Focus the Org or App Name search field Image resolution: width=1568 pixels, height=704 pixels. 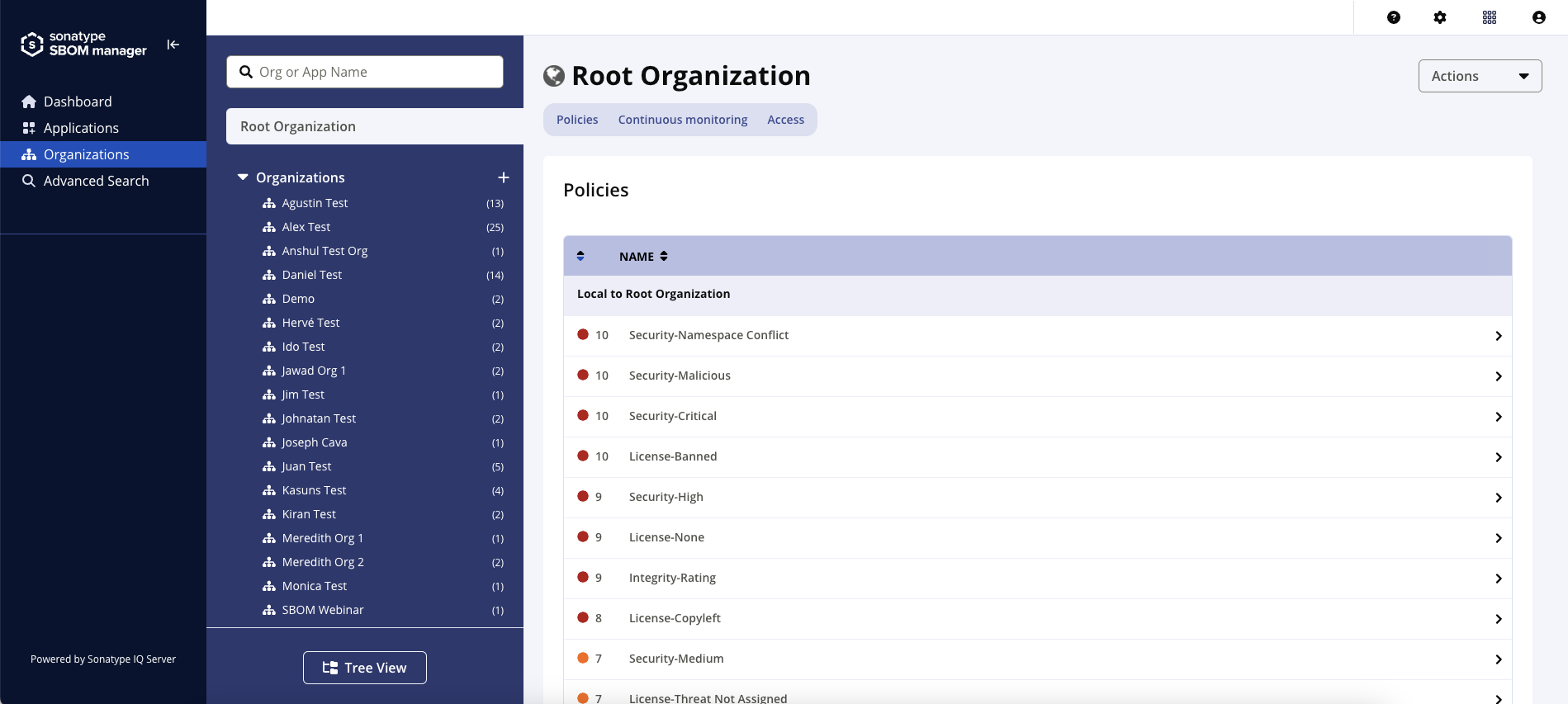click(365, 72)
